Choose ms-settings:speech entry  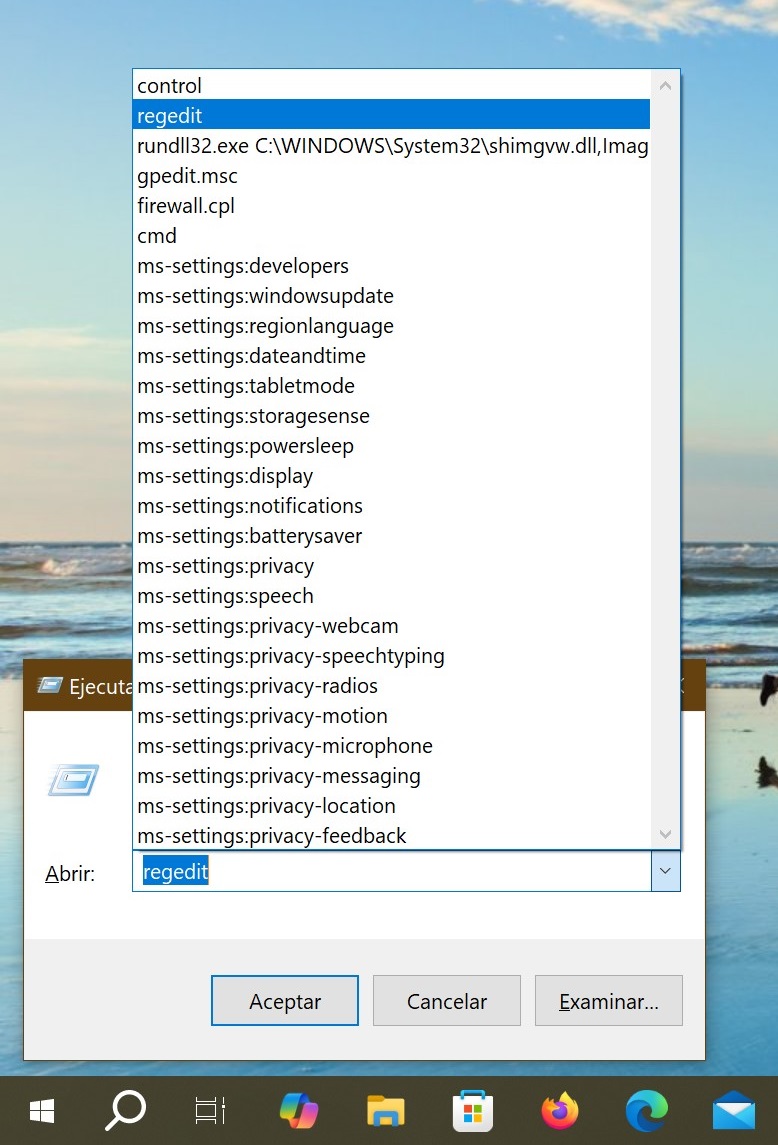392,594
